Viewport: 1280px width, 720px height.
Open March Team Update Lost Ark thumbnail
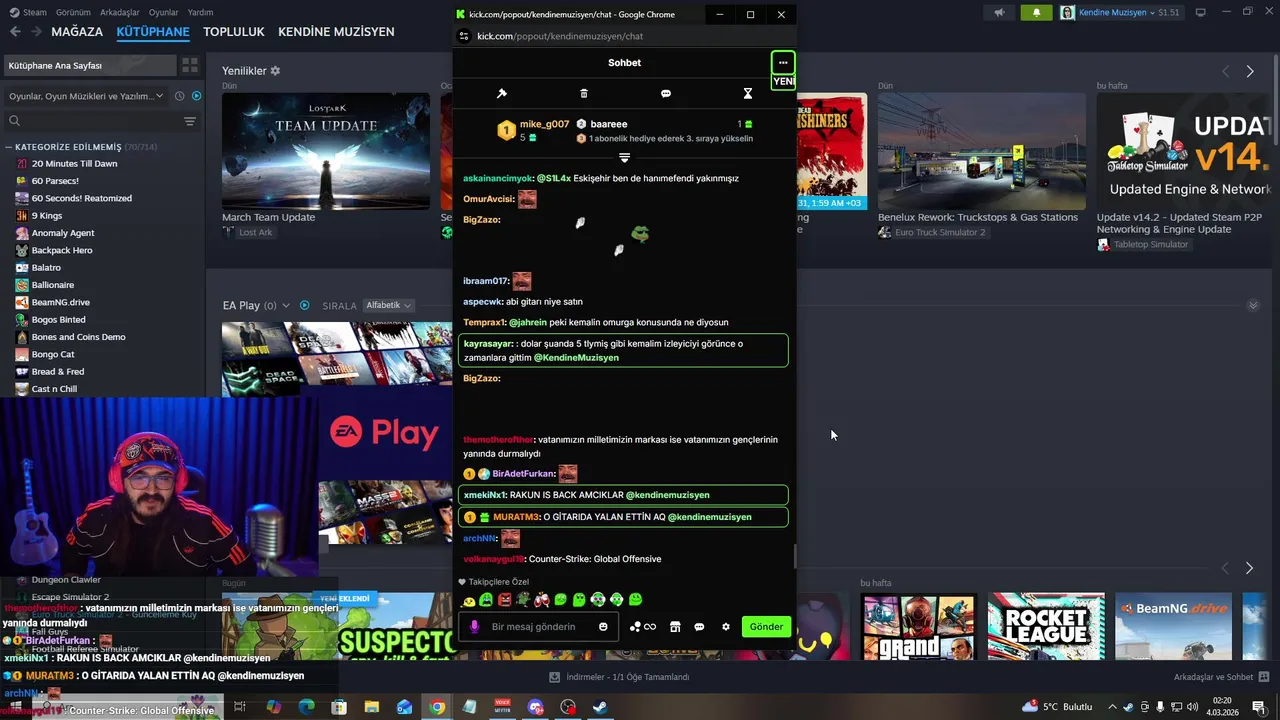click(326, 151)
